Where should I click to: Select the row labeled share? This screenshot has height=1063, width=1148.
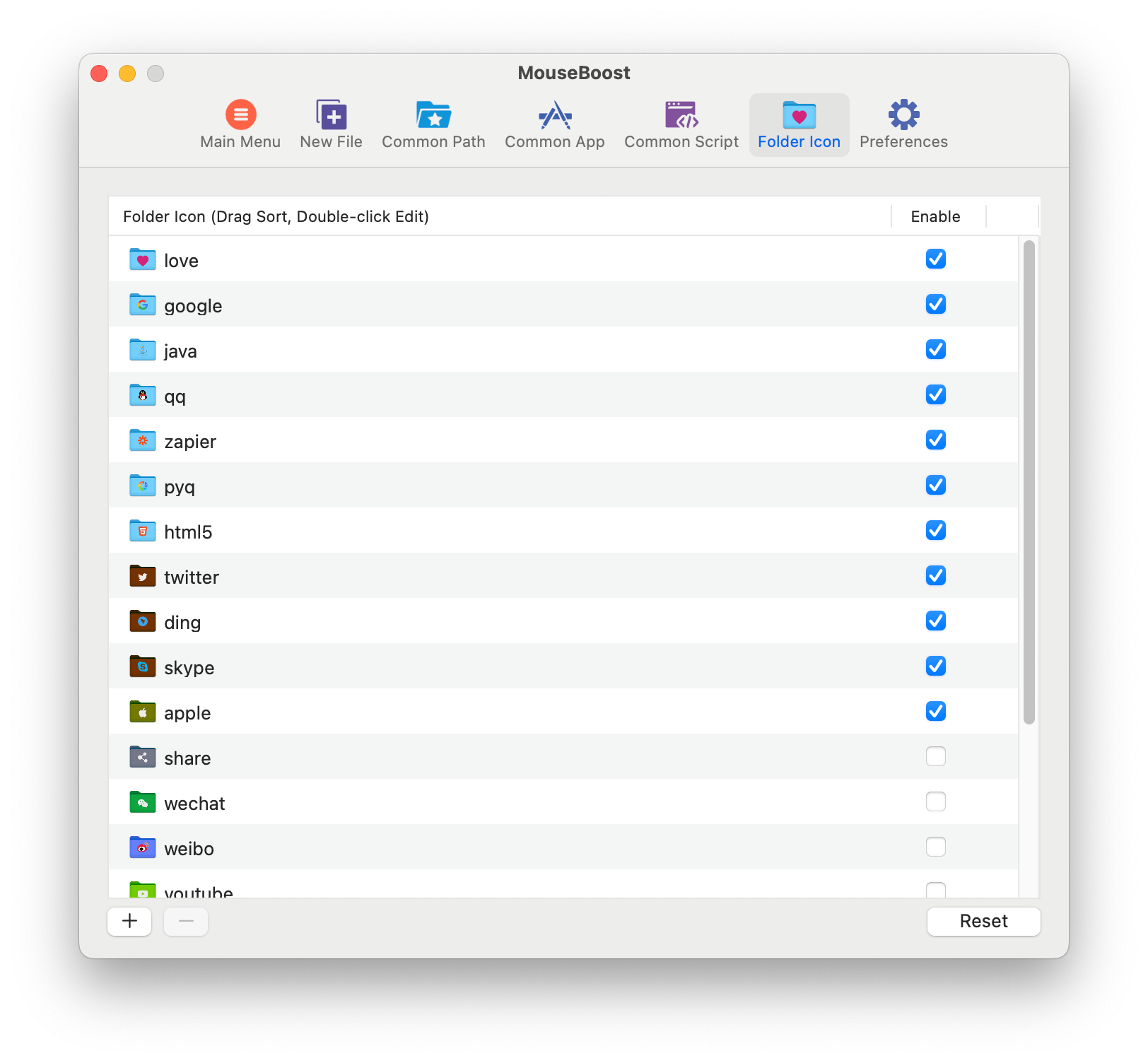[x=563, y=757]
